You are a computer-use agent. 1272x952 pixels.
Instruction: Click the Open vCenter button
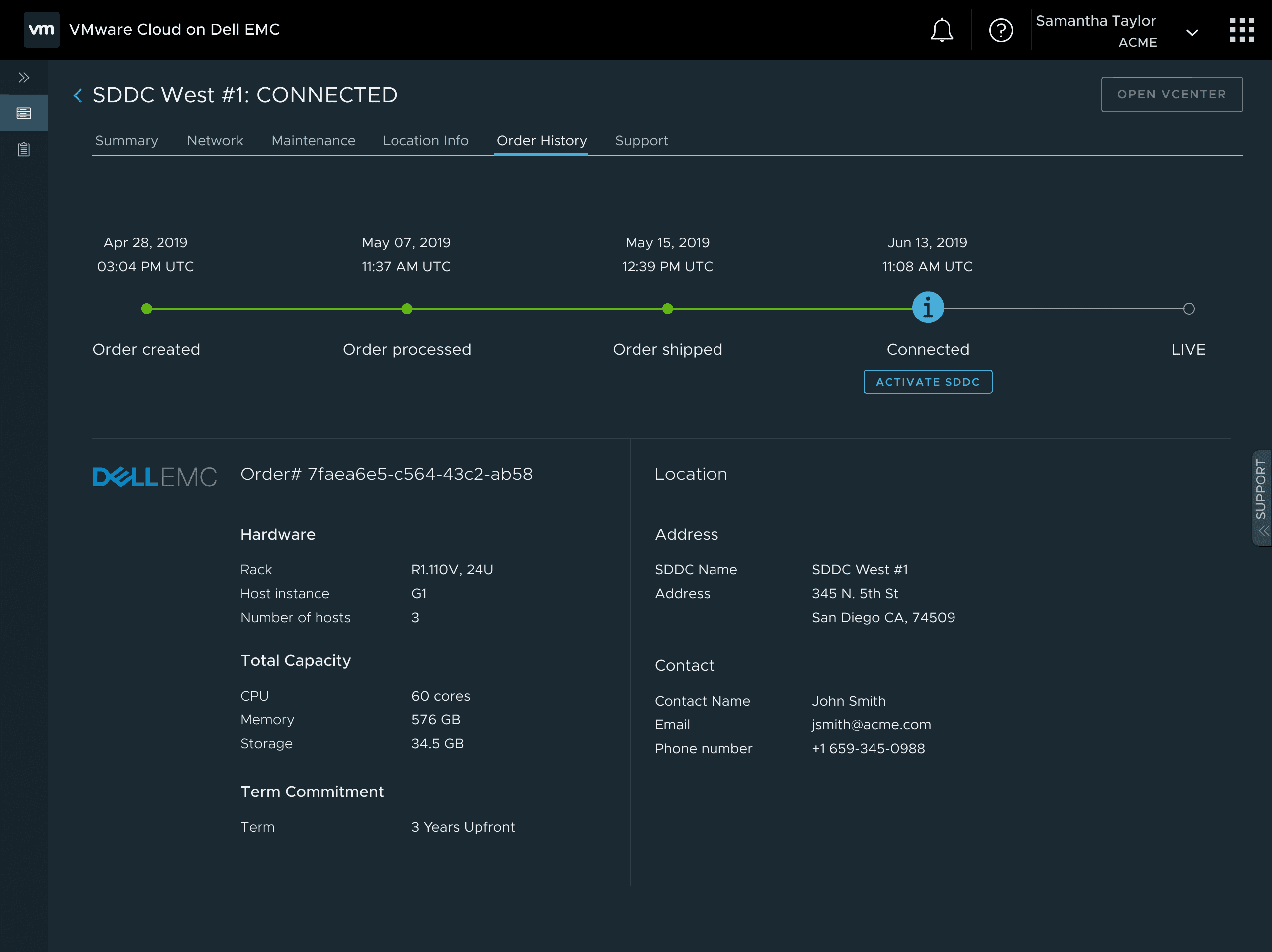click(x=1171, y=94)
